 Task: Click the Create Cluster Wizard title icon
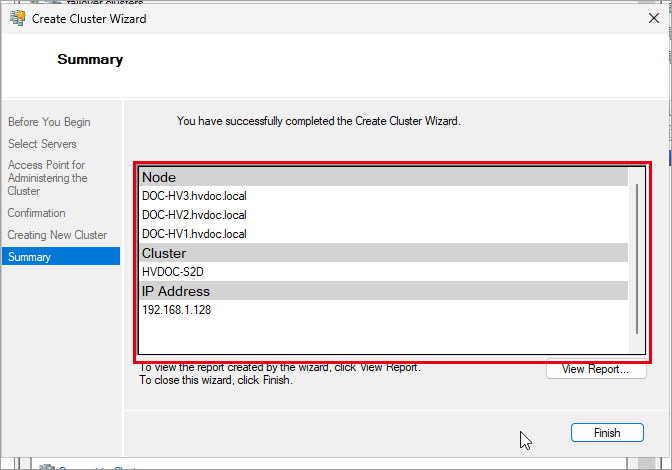click(18, 18)
